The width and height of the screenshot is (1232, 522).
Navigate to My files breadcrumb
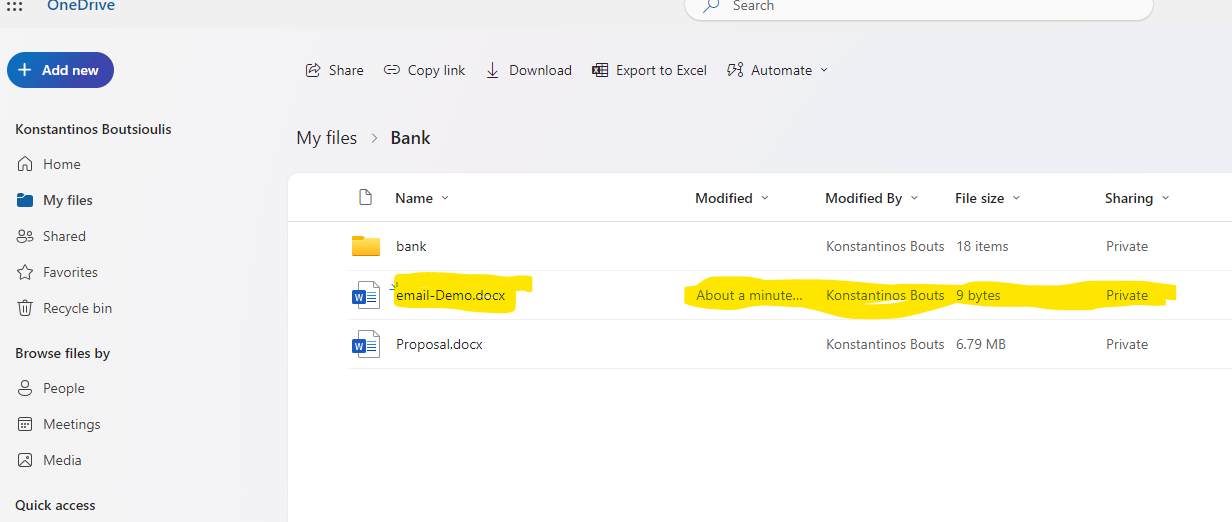click(326, 138)
